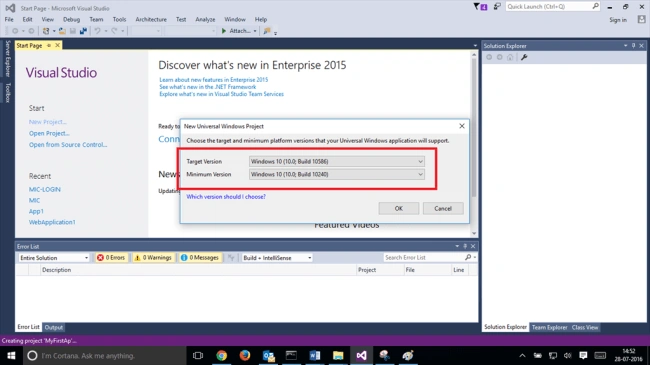Click the Home icon in Solution Explorer
650x365 pixels.
click(x=510, y=57)
